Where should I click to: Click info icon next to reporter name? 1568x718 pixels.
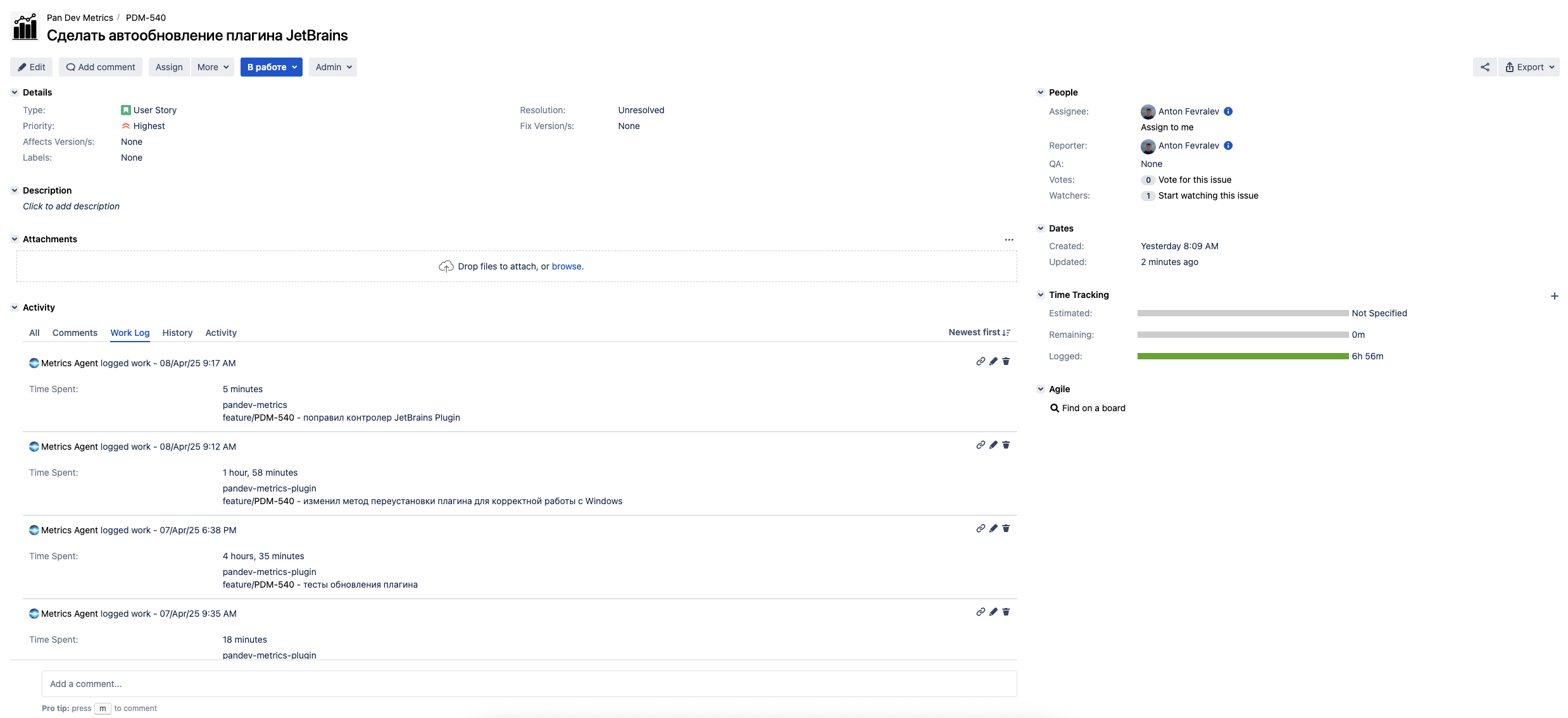click(1228, 145)
